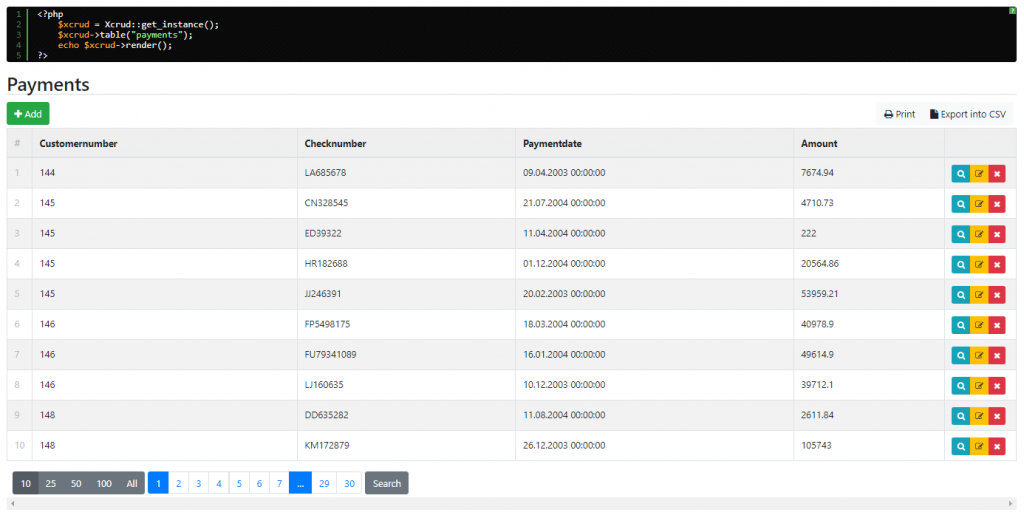Show 25 rows per page
This screenshot has height=518, width=1024.
51,483
